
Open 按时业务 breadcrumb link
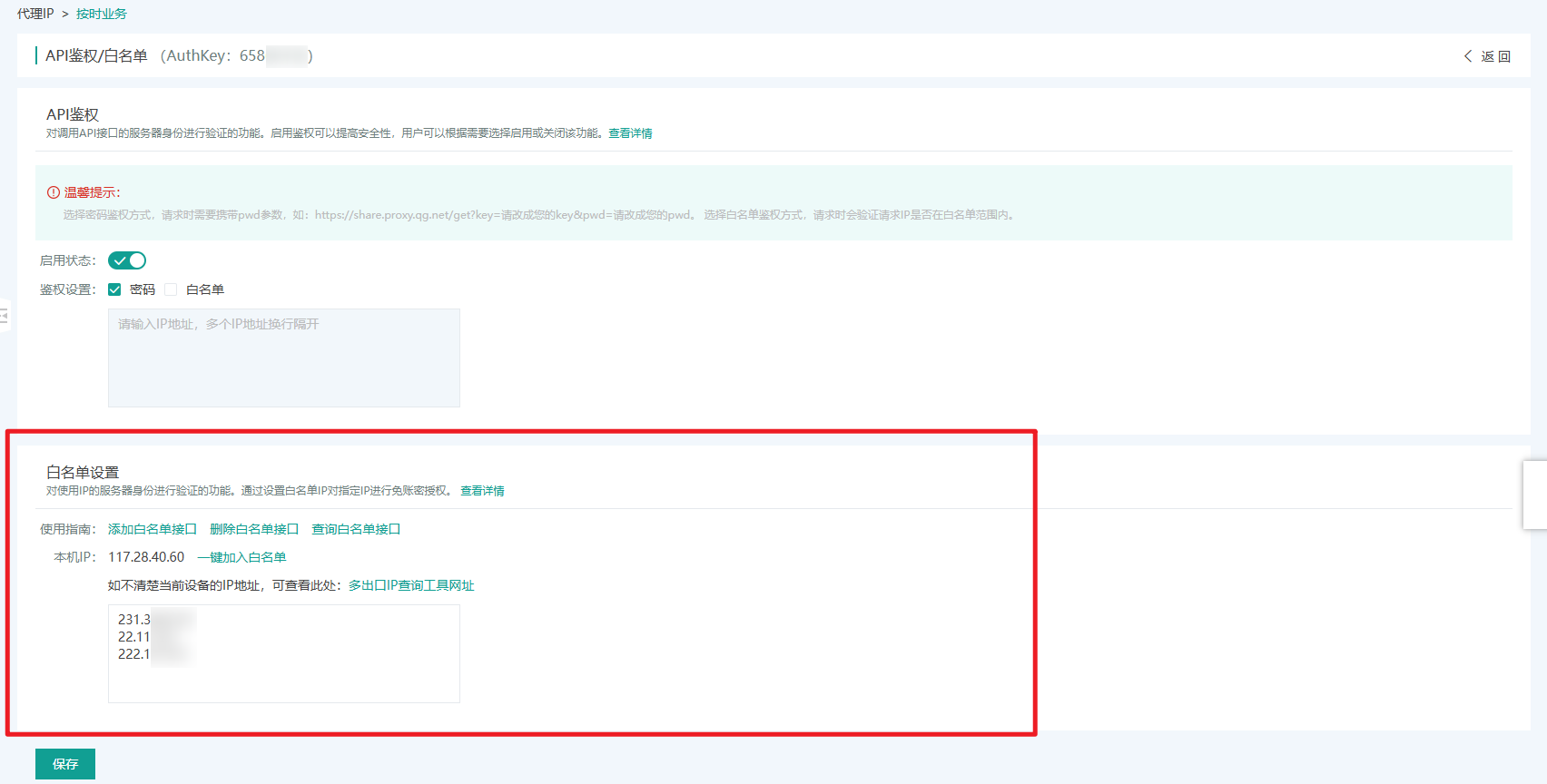coord(102,14)
